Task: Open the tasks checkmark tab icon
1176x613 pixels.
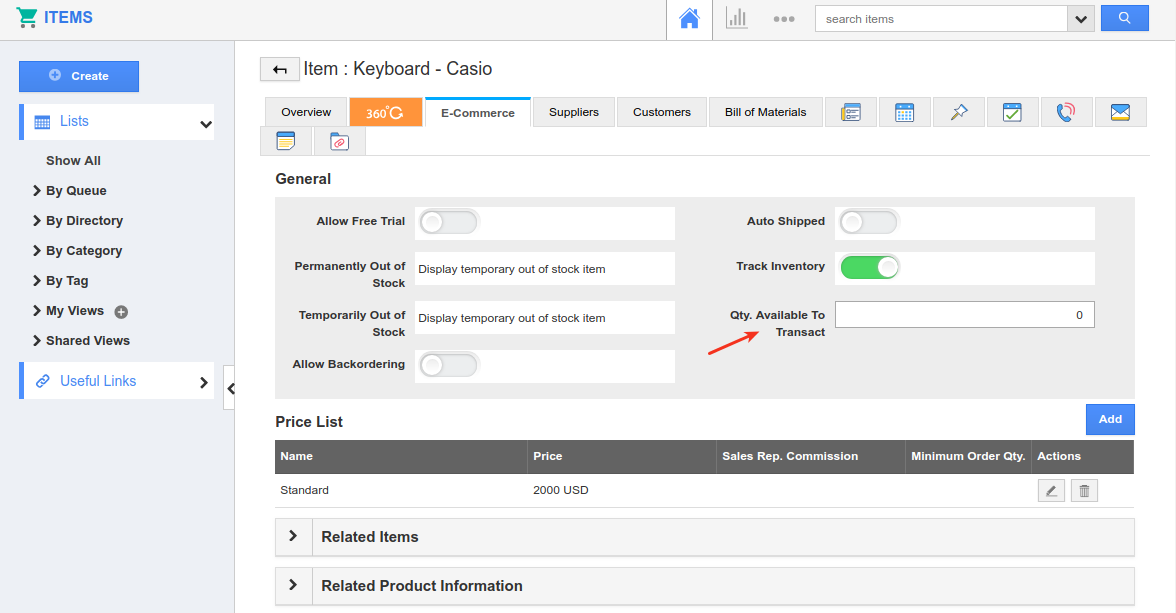Action: click(x=1012, y=113)
